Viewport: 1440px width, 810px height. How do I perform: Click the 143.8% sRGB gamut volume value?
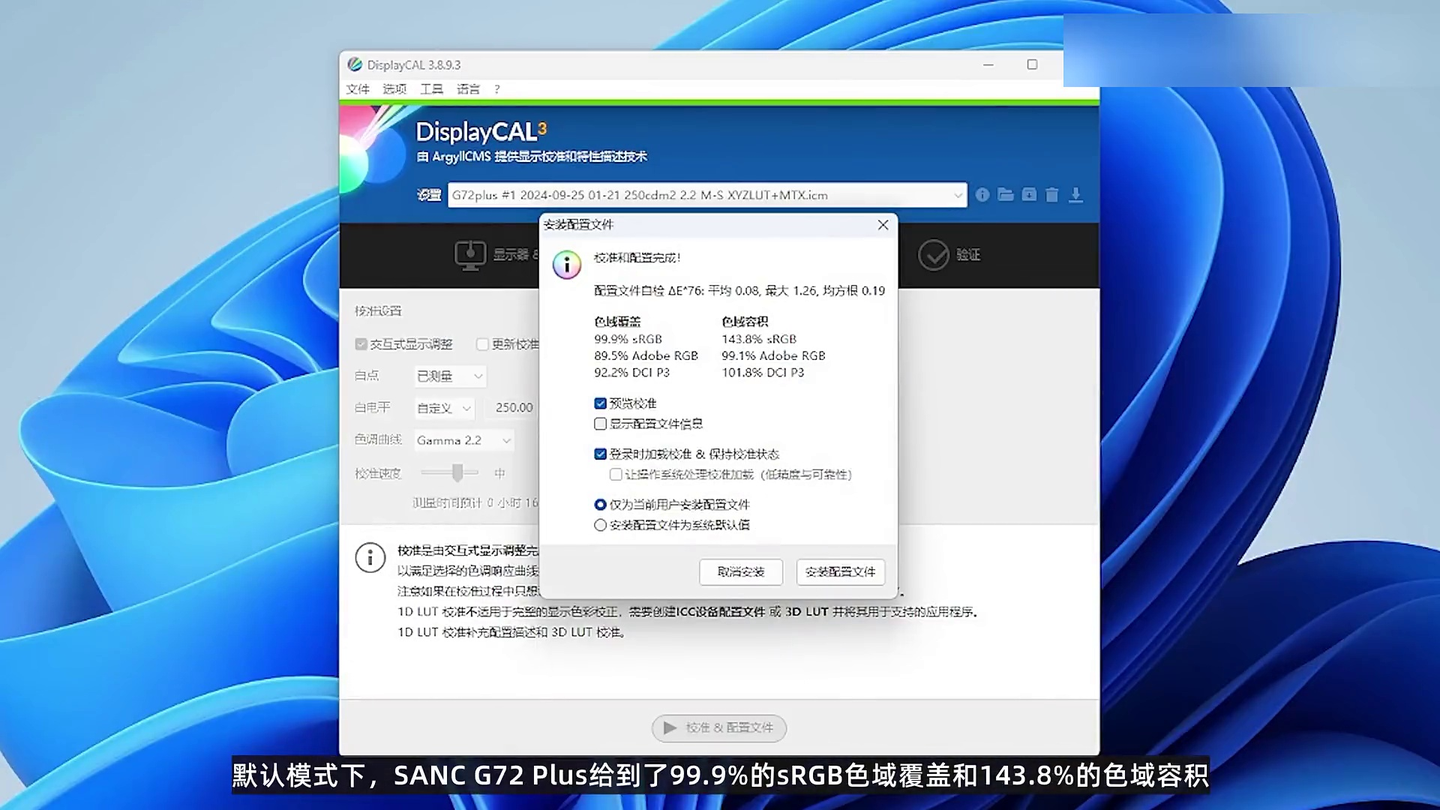coord(759,339)
